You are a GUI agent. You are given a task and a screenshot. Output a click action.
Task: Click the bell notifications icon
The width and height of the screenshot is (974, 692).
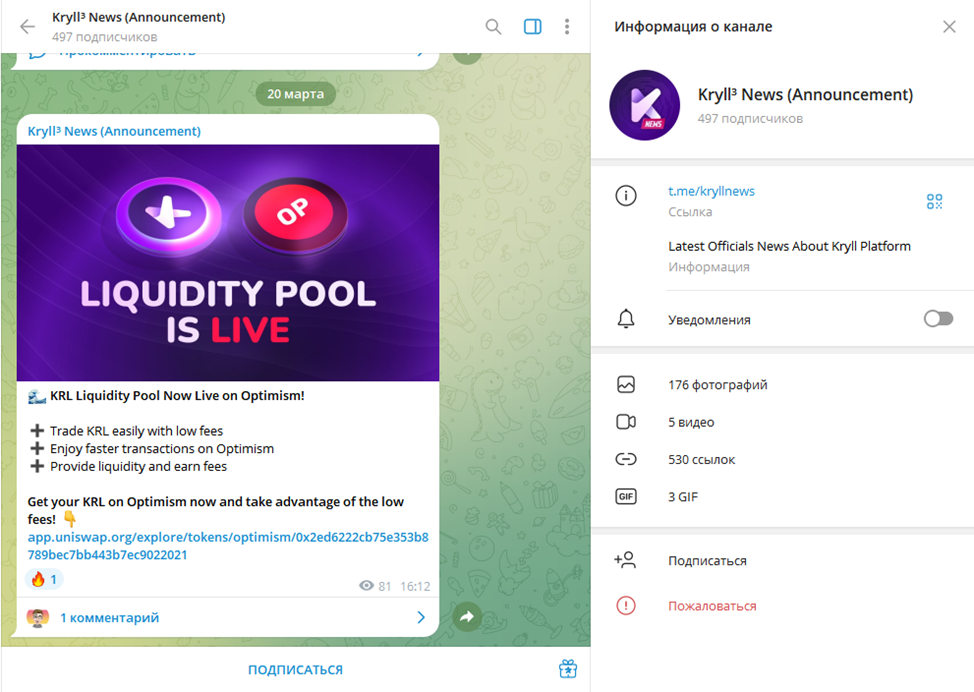(x=626, y=319)
